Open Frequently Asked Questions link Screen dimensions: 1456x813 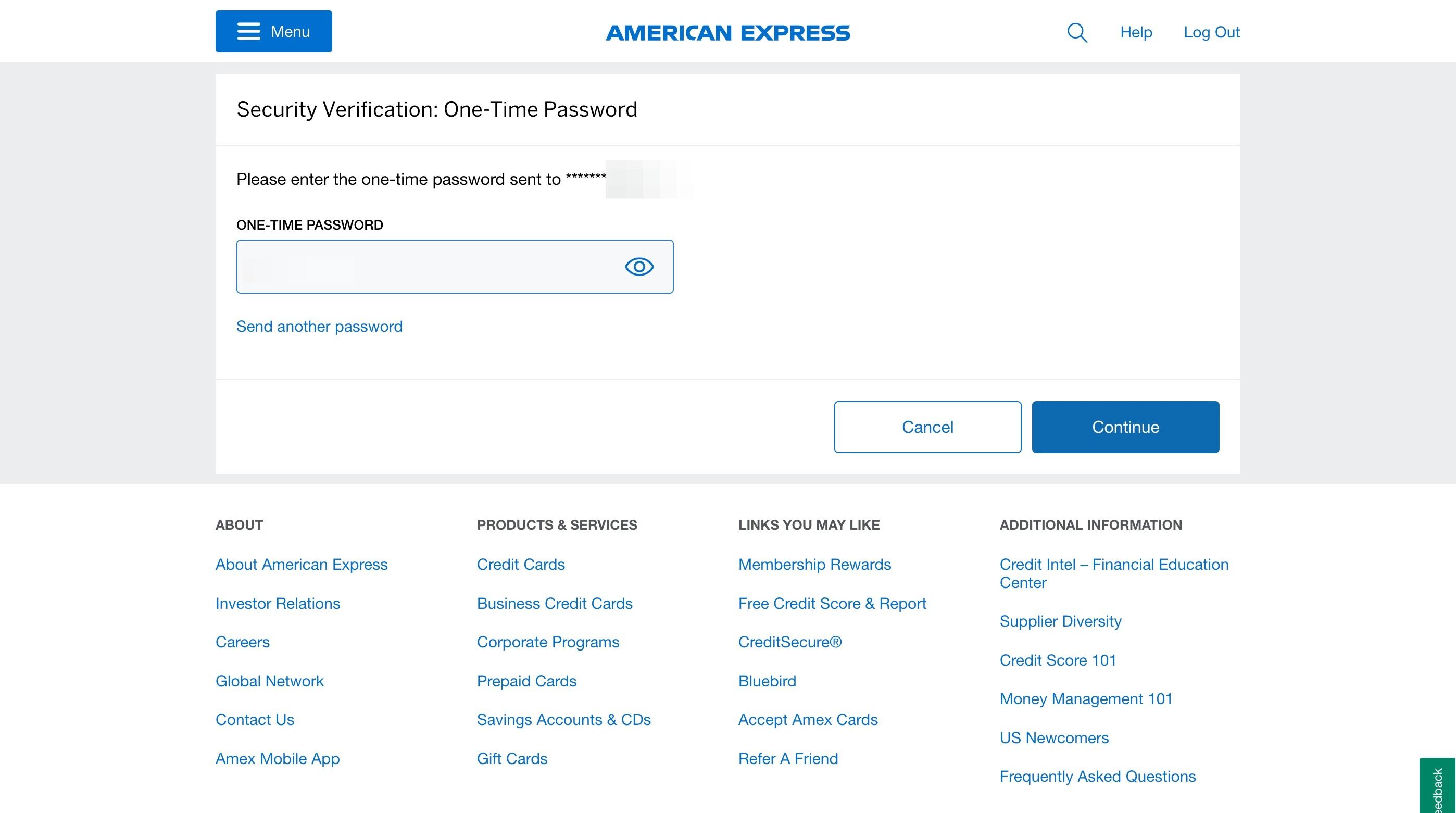coord(1097,776)
